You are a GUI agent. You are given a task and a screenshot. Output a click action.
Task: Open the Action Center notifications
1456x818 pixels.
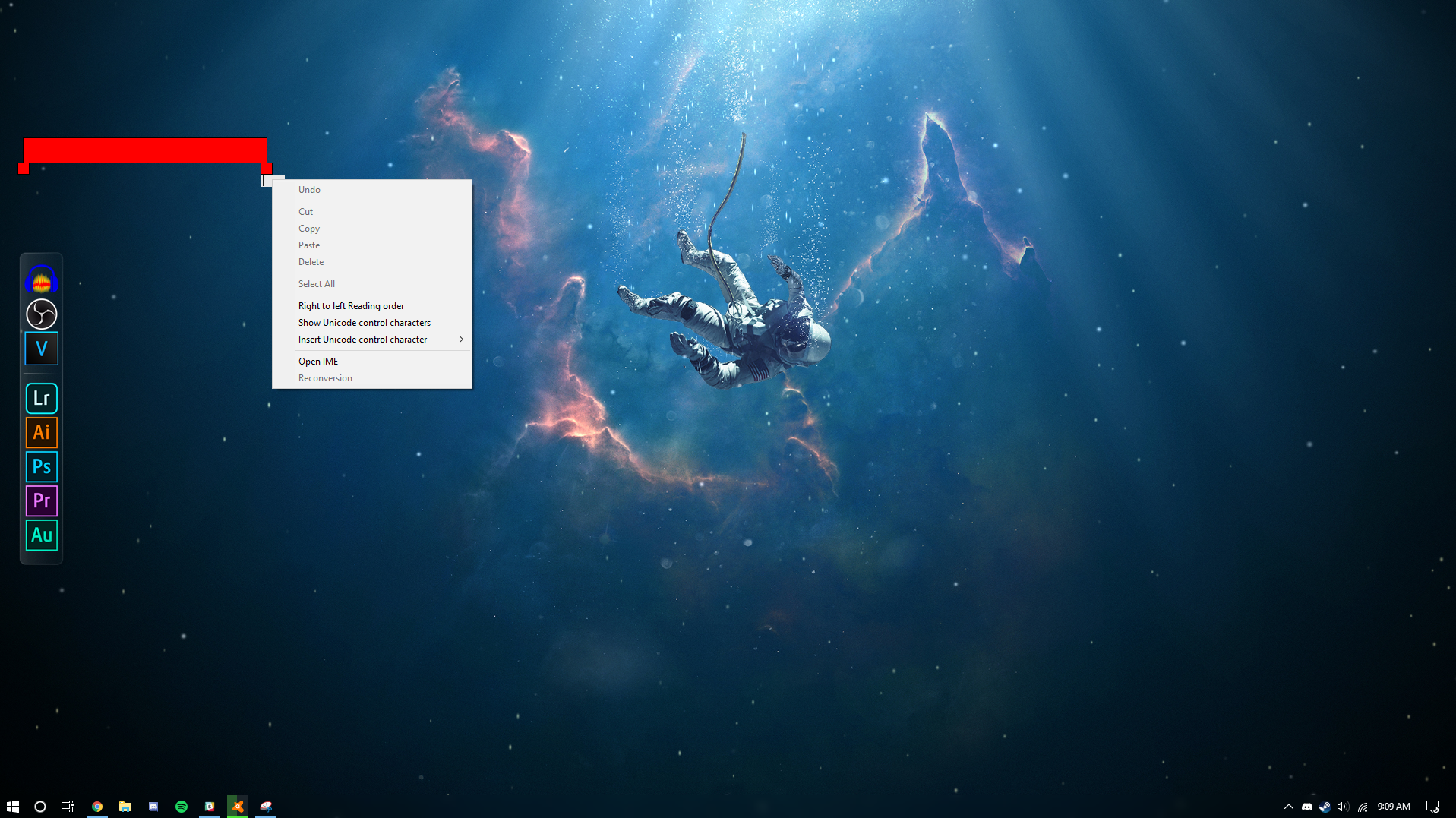[1432, 807]
